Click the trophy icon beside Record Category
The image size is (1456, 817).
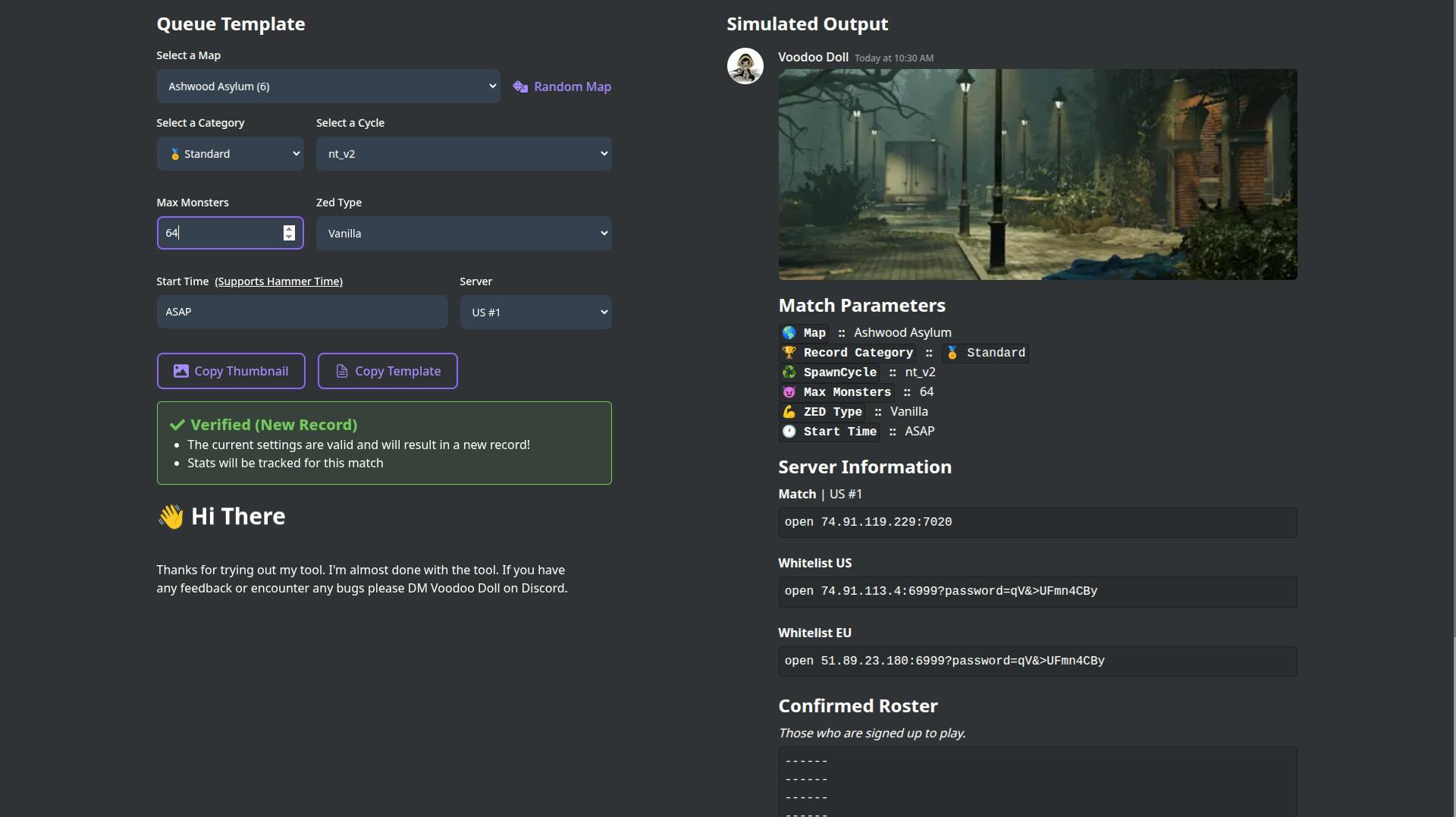789,352
